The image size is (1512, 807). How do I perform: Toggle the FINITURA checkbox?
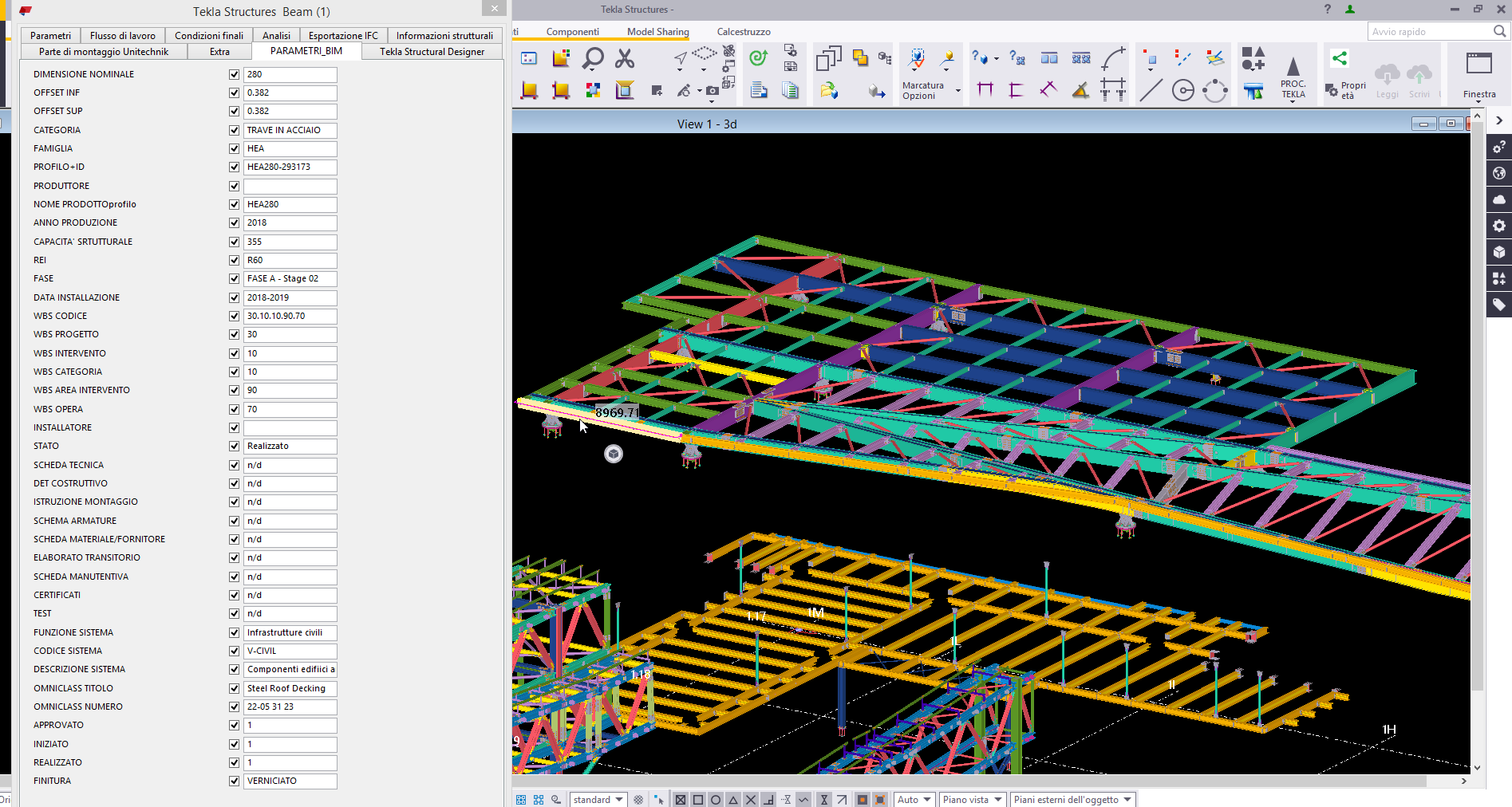click(x=235, y=781)
